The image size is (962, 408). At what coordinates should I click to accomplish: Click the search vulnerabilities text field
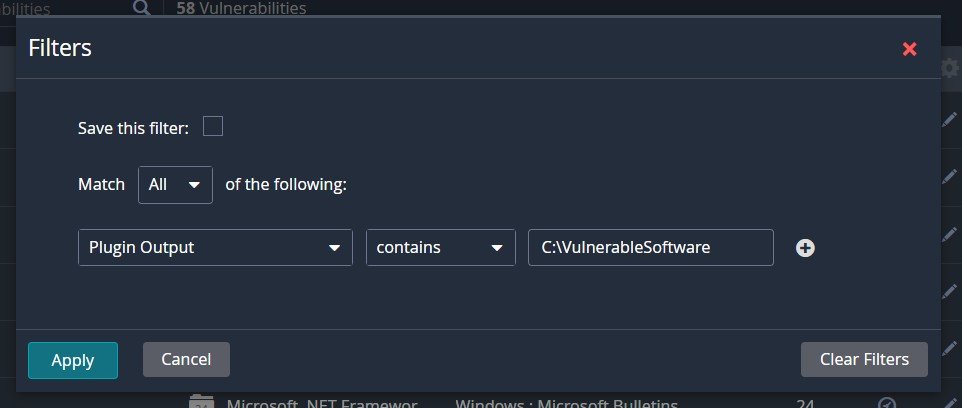pos(60,8)
